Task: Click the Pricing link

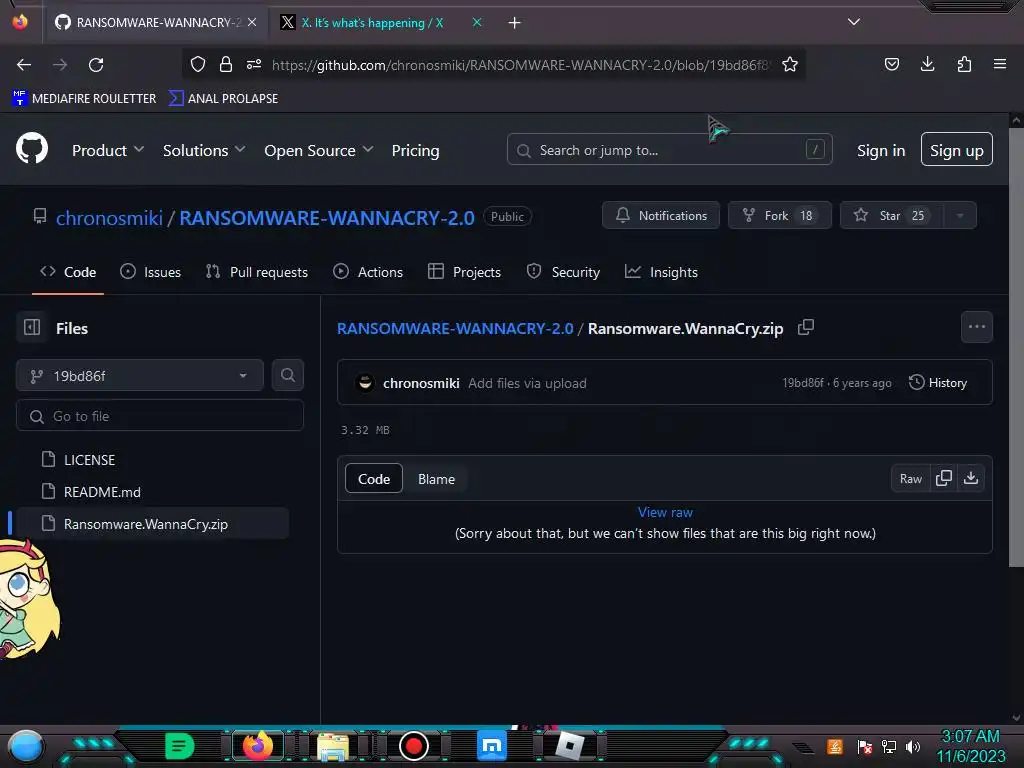Action: coord(415,150)
